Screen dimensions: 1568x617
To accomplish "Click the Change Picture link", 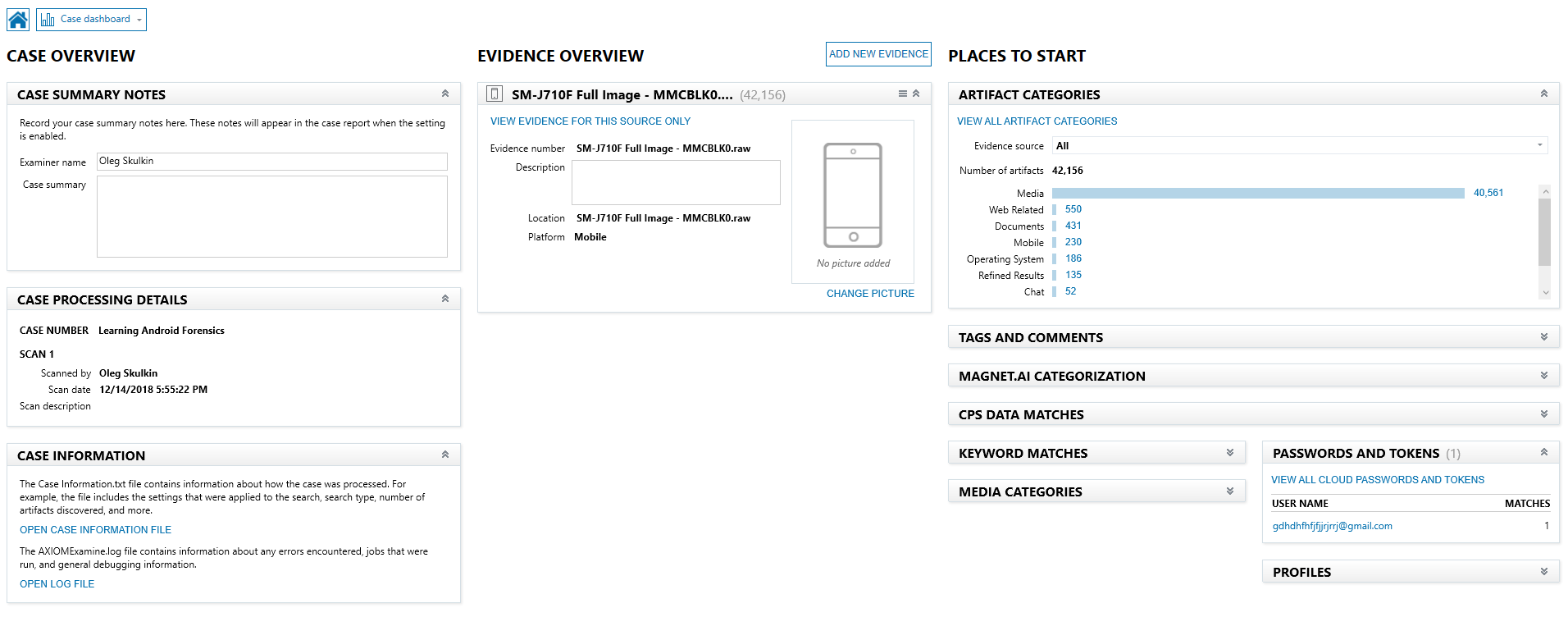I will tap(870, 294).
